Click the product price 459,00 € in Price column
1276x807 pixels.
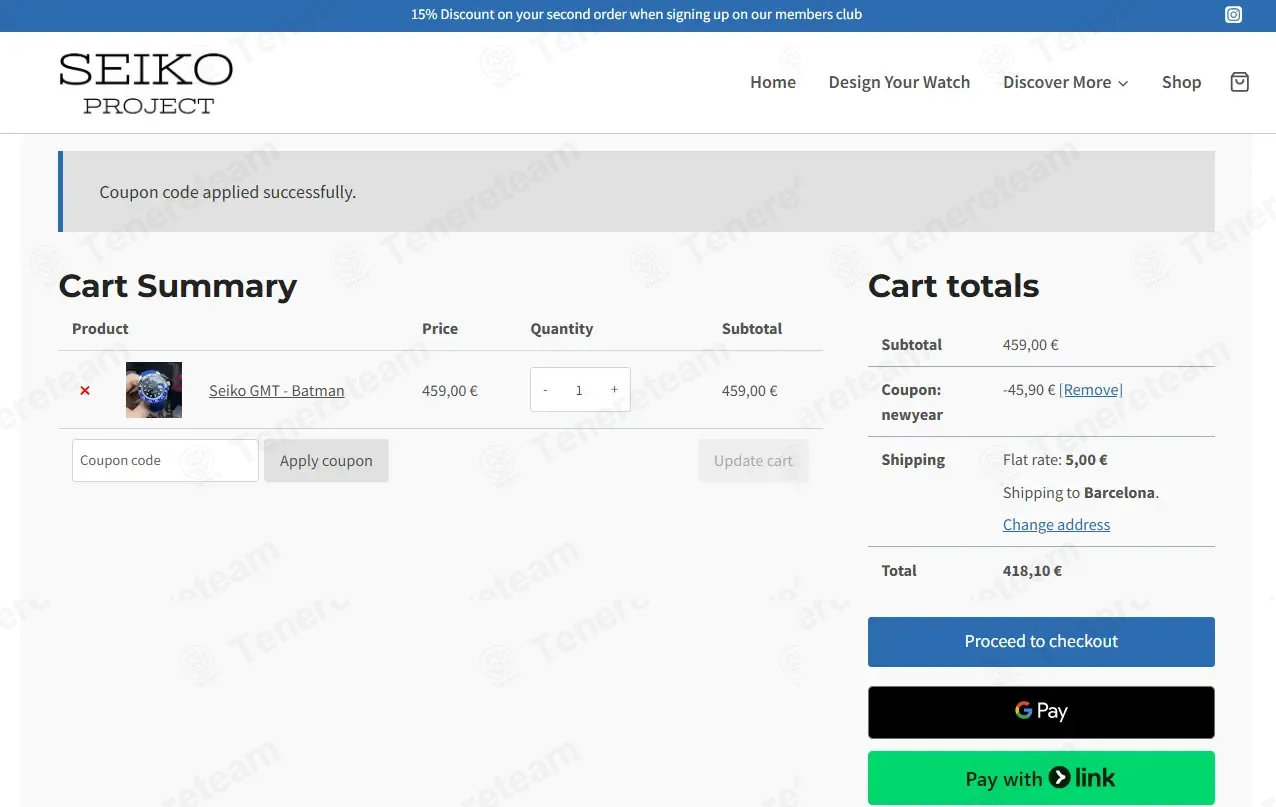(x=450, y=391)
